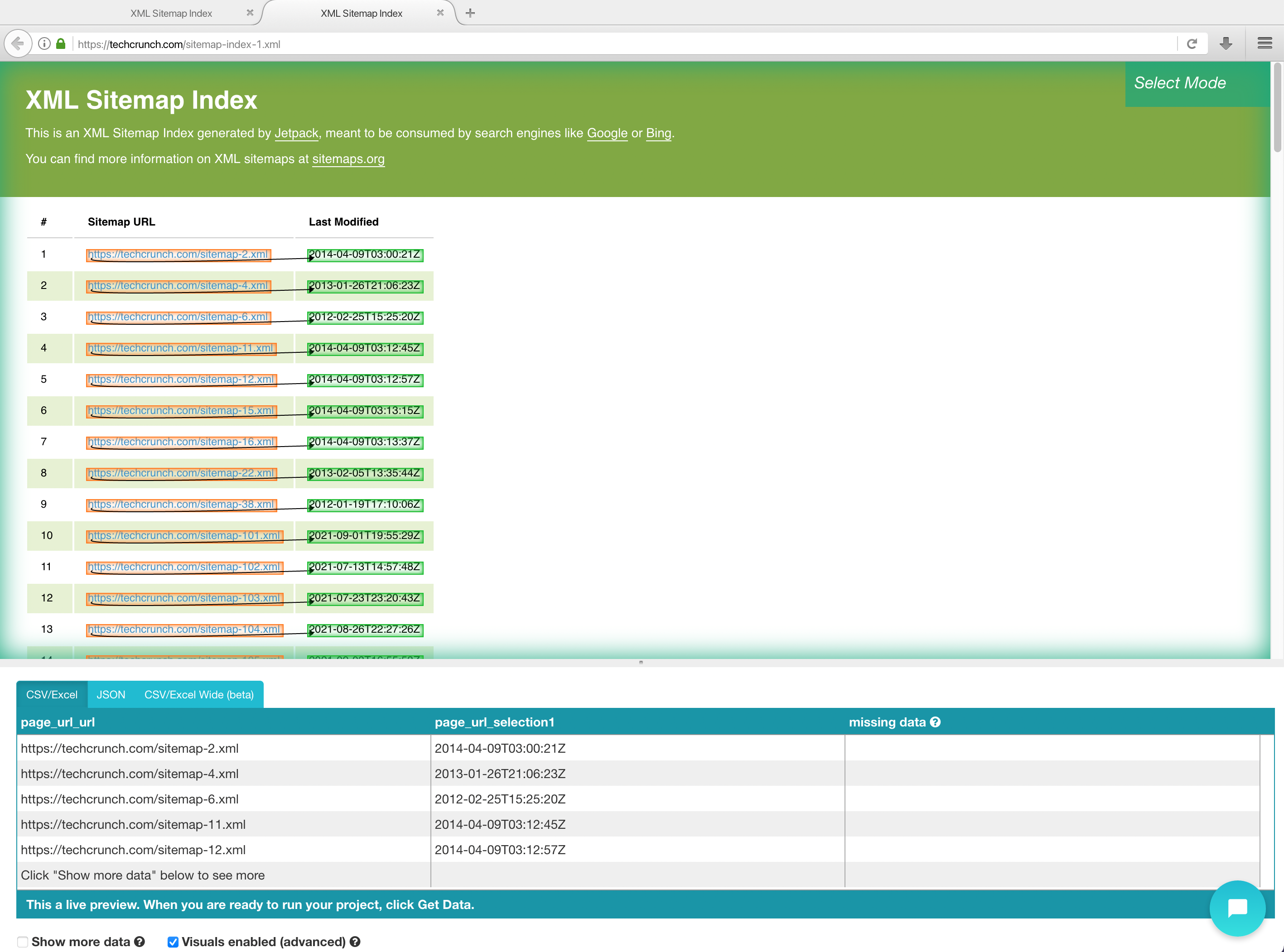Click preview cell https://techcrunch.com/sitemap-2.xml
This screenshot has width=1284, height=952.
tap(224, 748)
